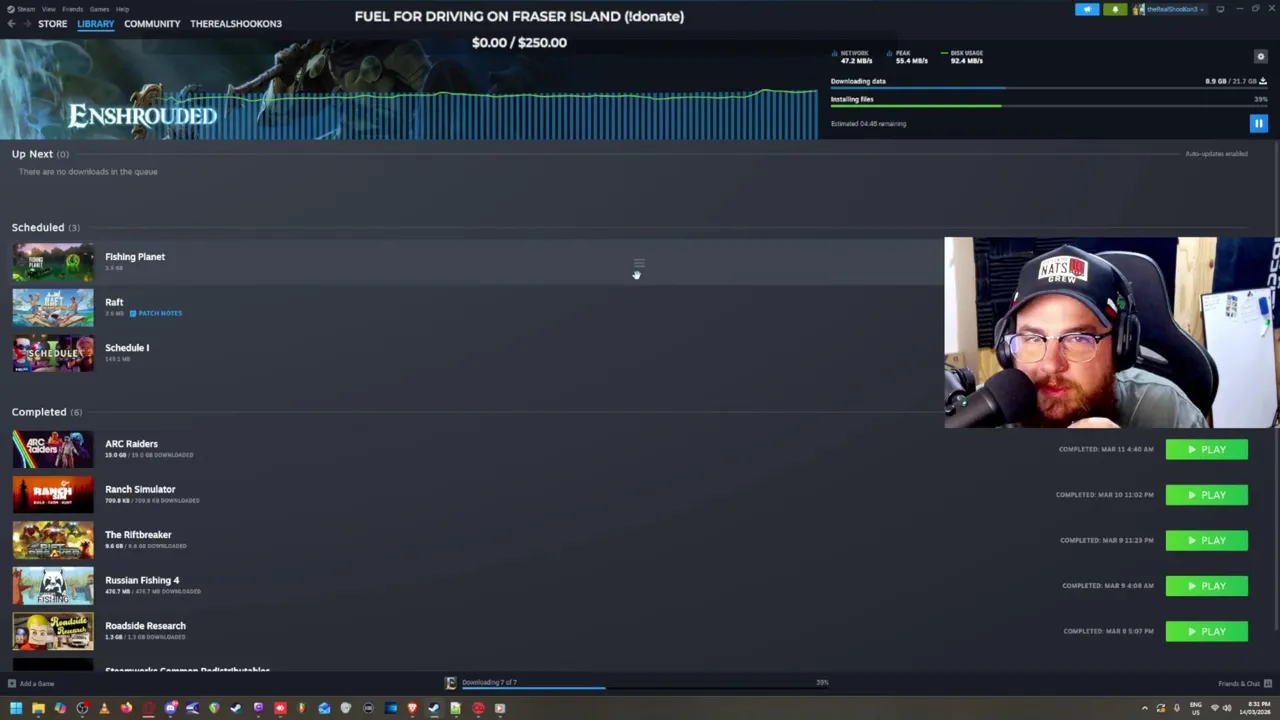Click ARC Raiders game title

131,444
